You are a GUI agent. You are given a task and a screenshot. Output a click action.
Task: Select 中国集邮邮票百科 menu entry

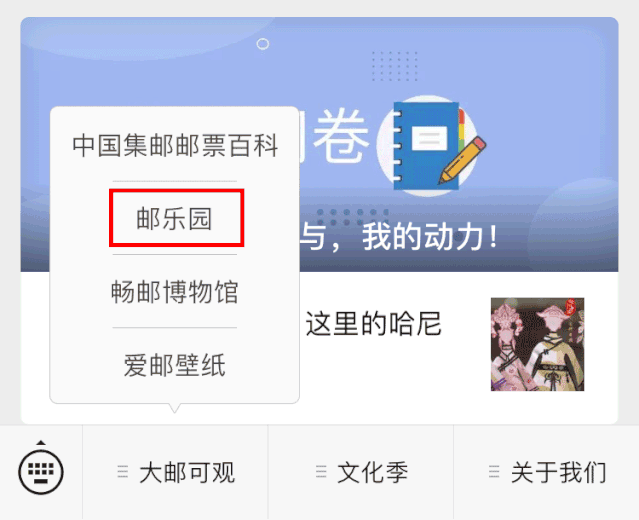175,145
